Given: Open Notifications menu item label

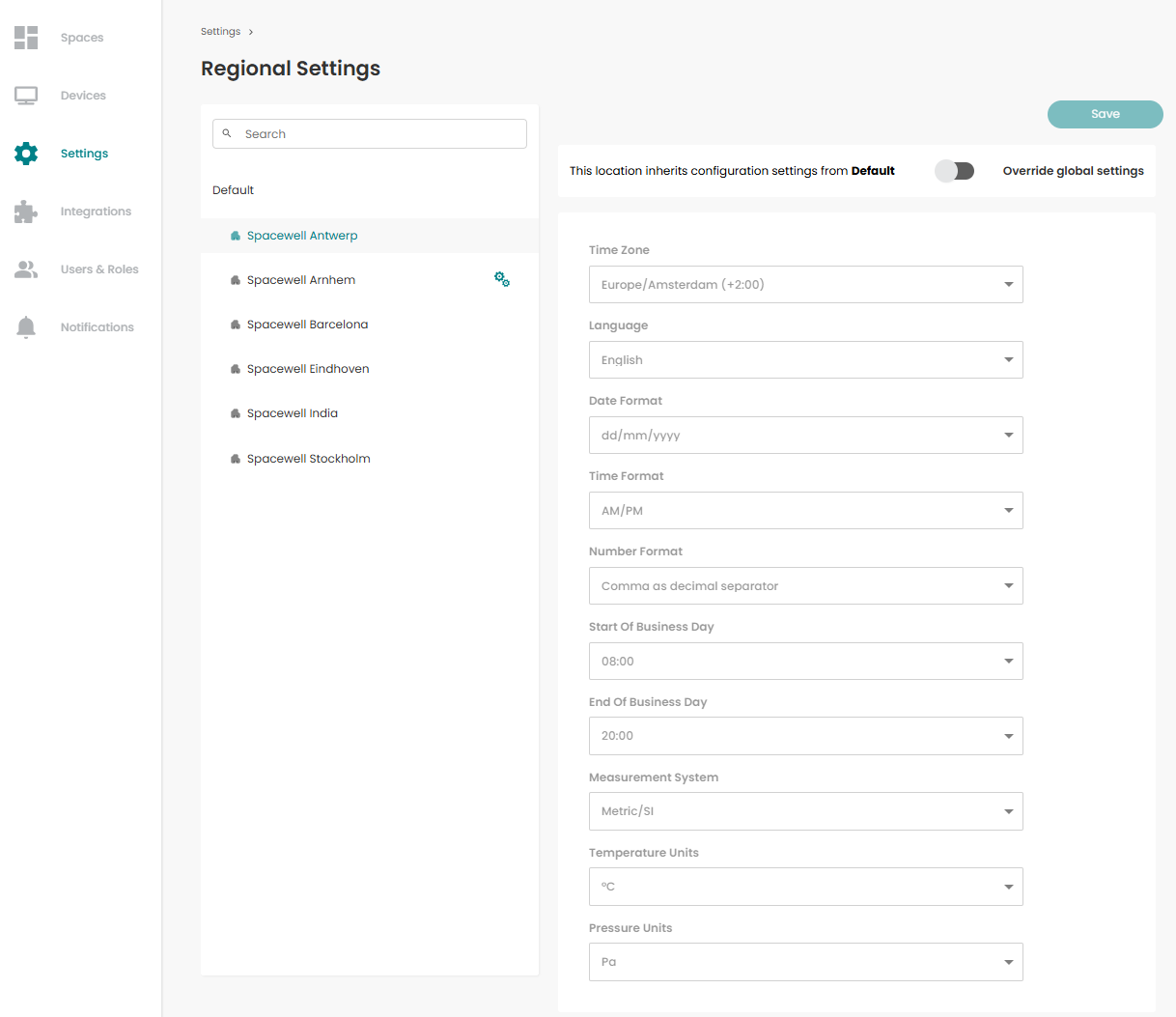Looking at the screenshot, I should (98, 327).
